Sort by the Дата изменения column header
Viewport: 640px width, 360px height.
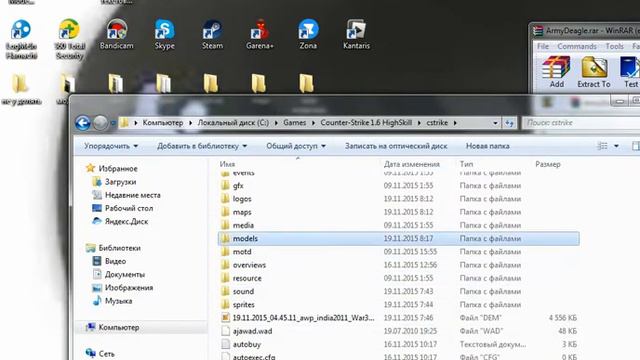point(411,164)
